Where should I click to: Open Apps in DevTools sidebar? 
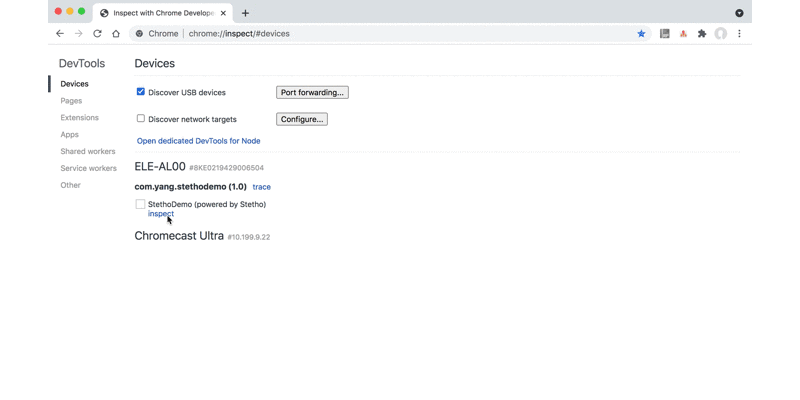pyautogui.click(x=69, y=134)
